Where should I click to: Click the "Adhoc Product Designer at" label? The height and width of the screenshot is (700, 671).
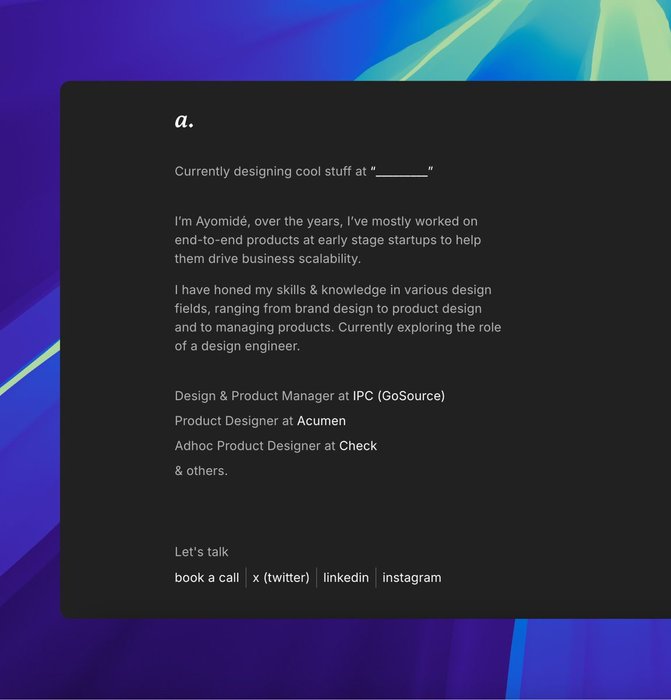click(254, 446)
